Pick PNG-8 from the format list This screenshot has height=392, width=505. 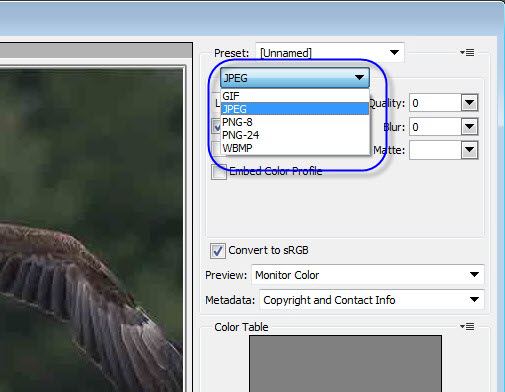295,122
